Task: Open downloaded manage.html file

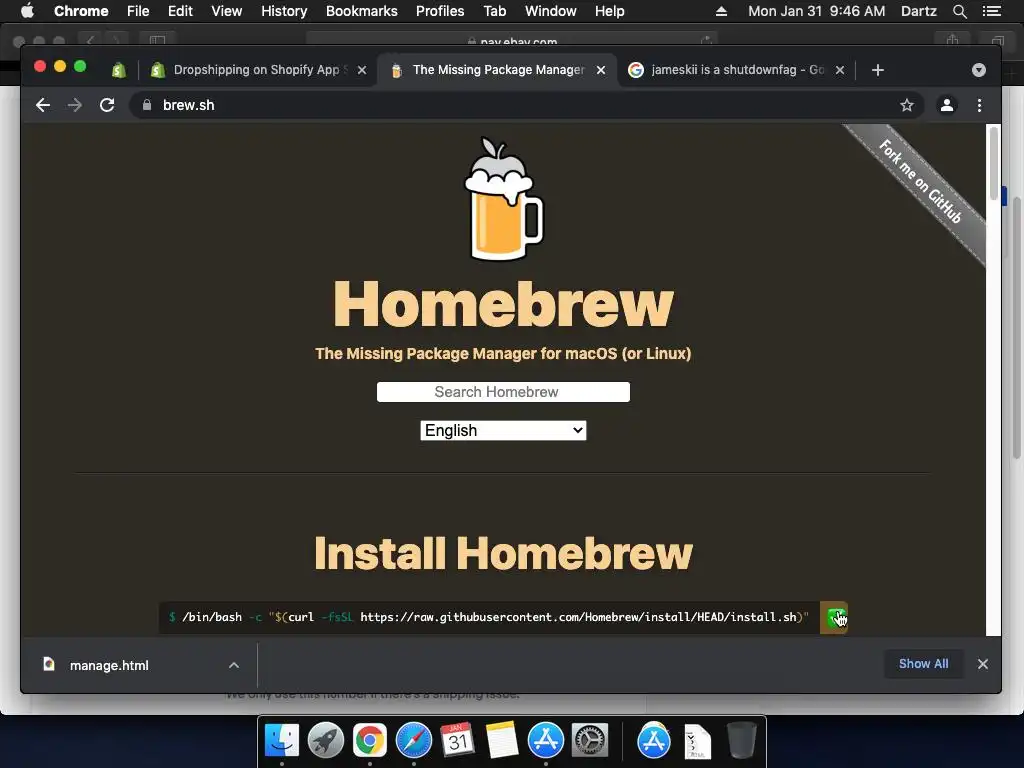Action: pos(109,665)
